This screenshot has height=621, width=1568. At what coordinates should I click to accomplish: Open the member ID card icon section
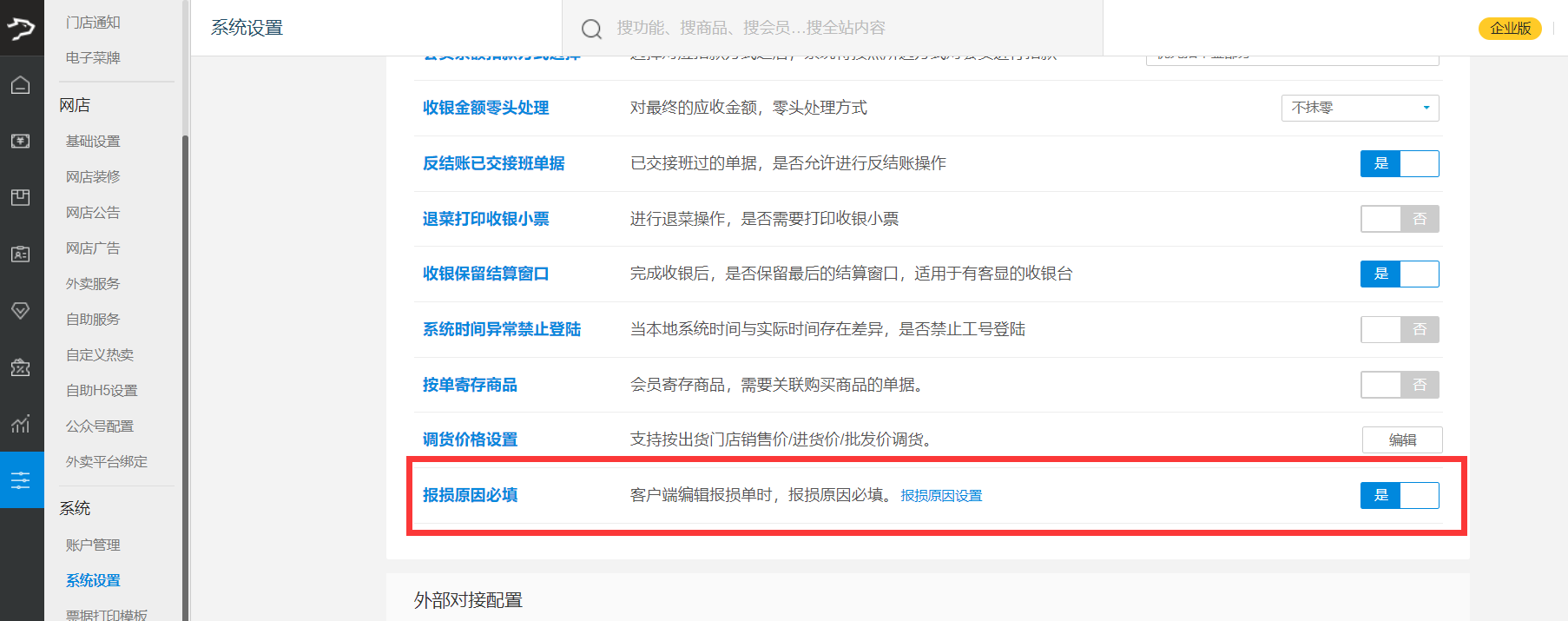coord(21,254)
